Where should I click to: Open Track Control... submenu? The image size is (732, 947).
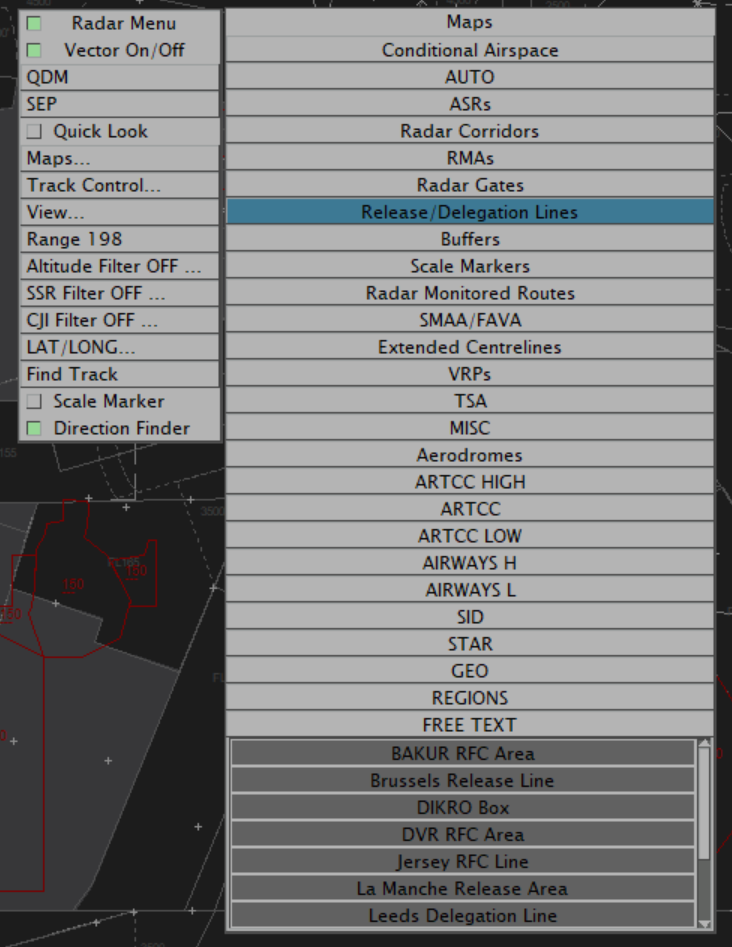tap(119, 185)
